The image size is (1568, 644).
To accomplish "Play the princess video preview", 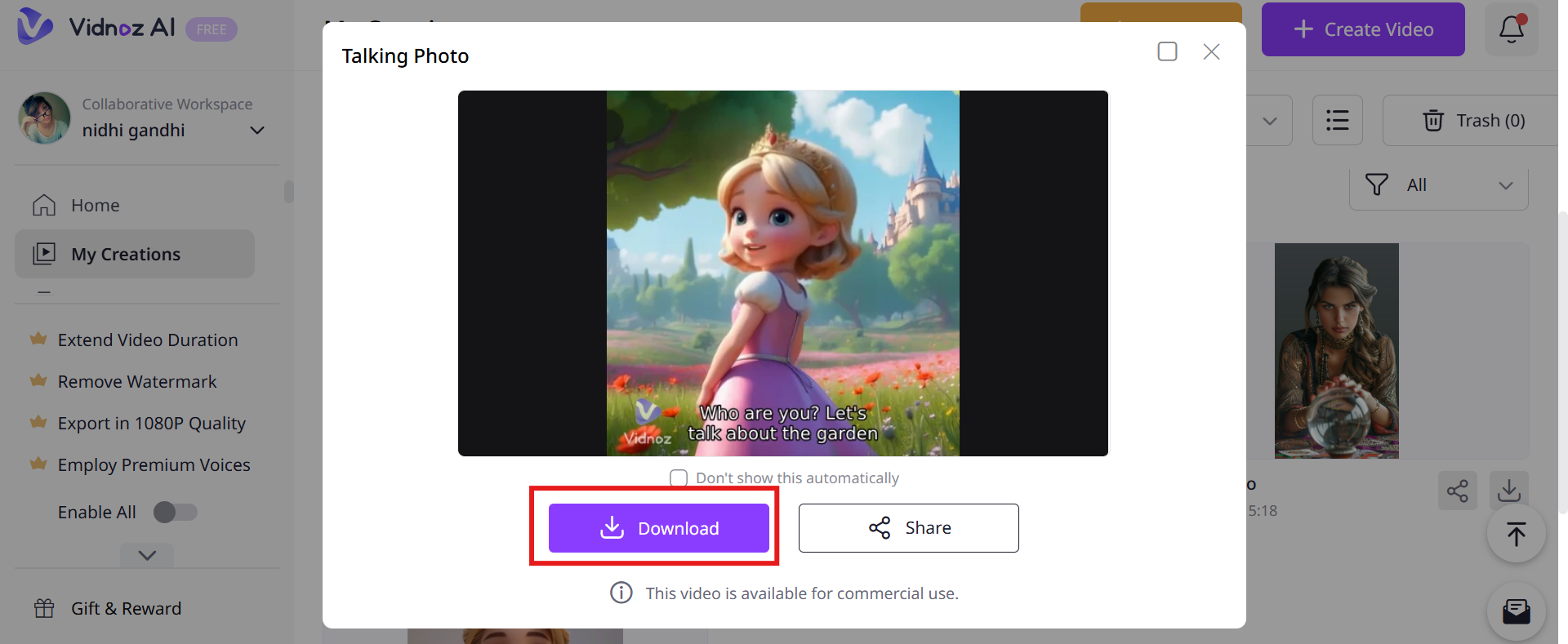I will click(783, 273).
